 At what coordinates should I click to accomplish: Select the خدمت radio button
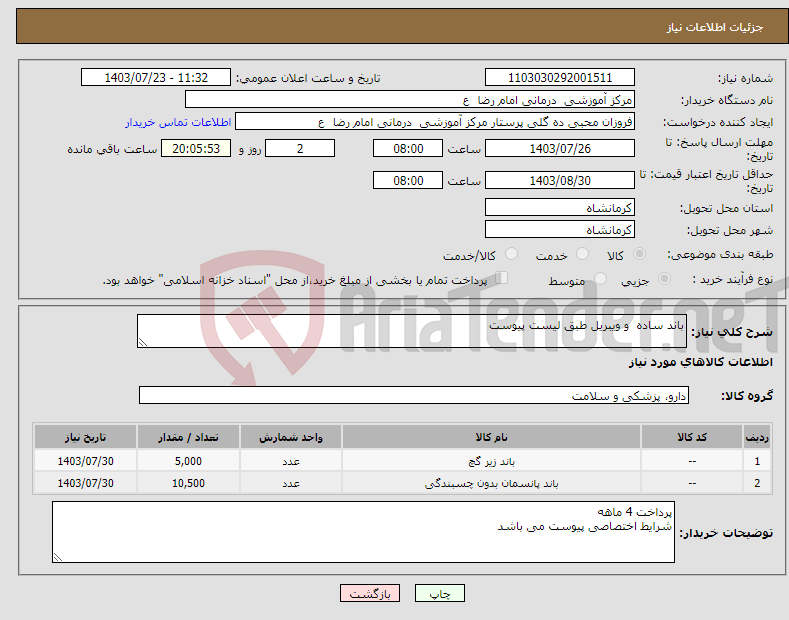click(x=582, y=254)
